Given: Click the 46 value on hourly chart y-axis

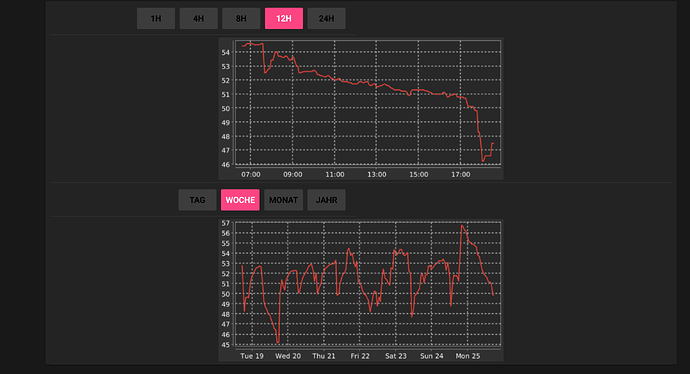Looking at the screenshot, I should click(x=226, y=165).
